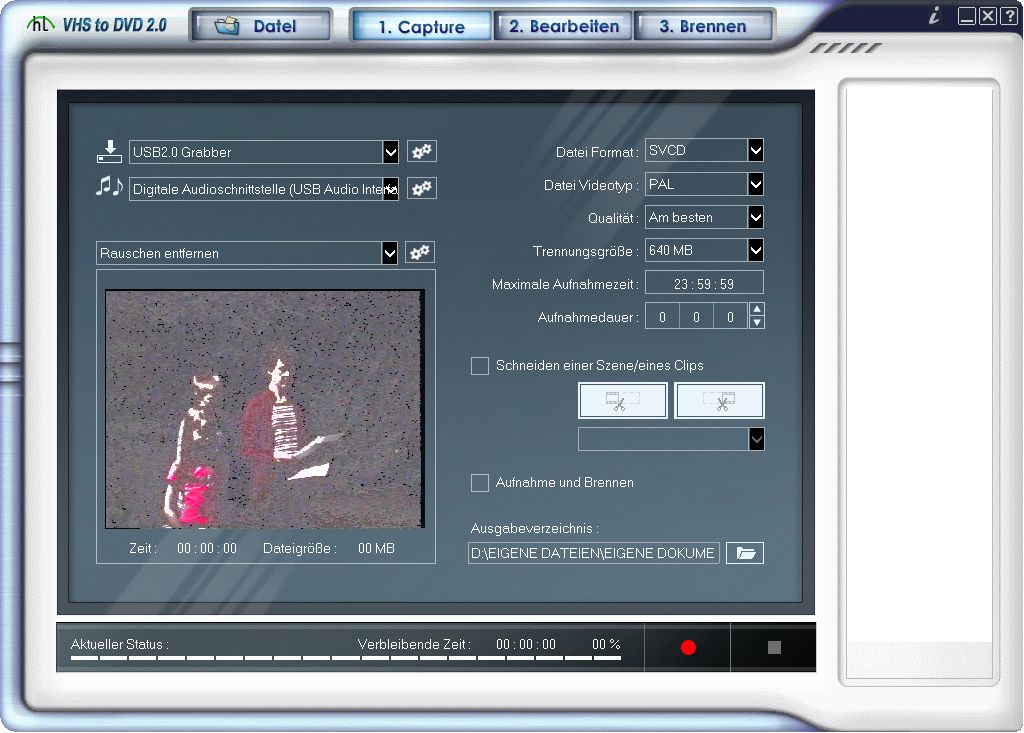Browse for output folder icon

point(745,553)
